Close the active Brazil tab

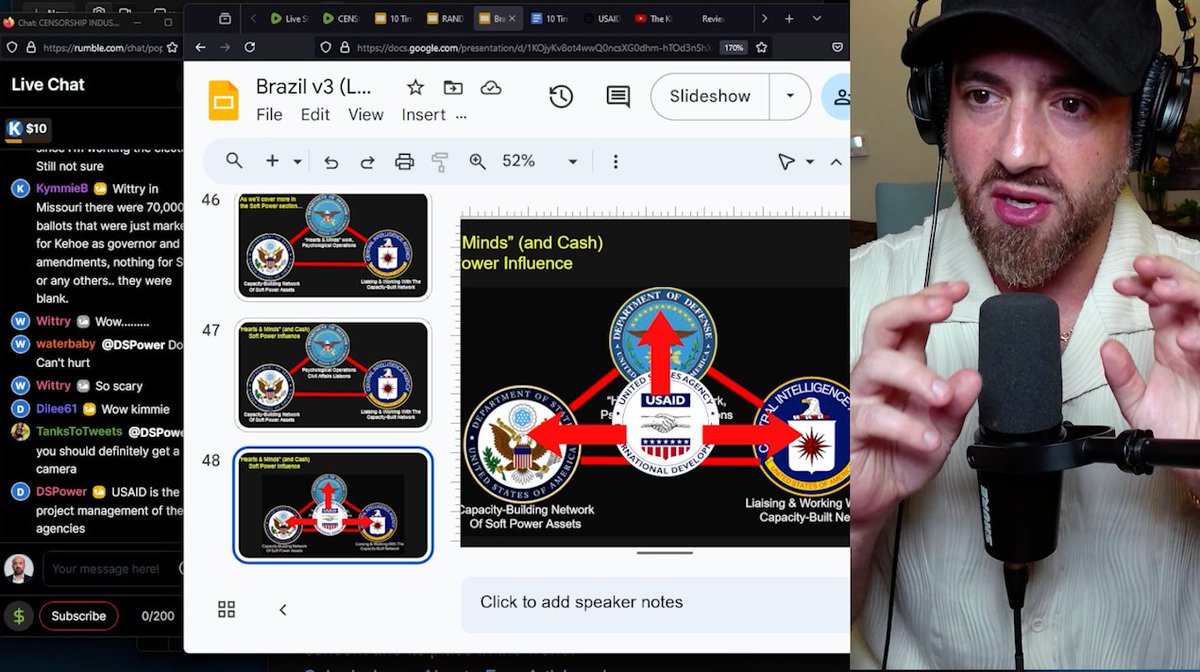point(513,18)
